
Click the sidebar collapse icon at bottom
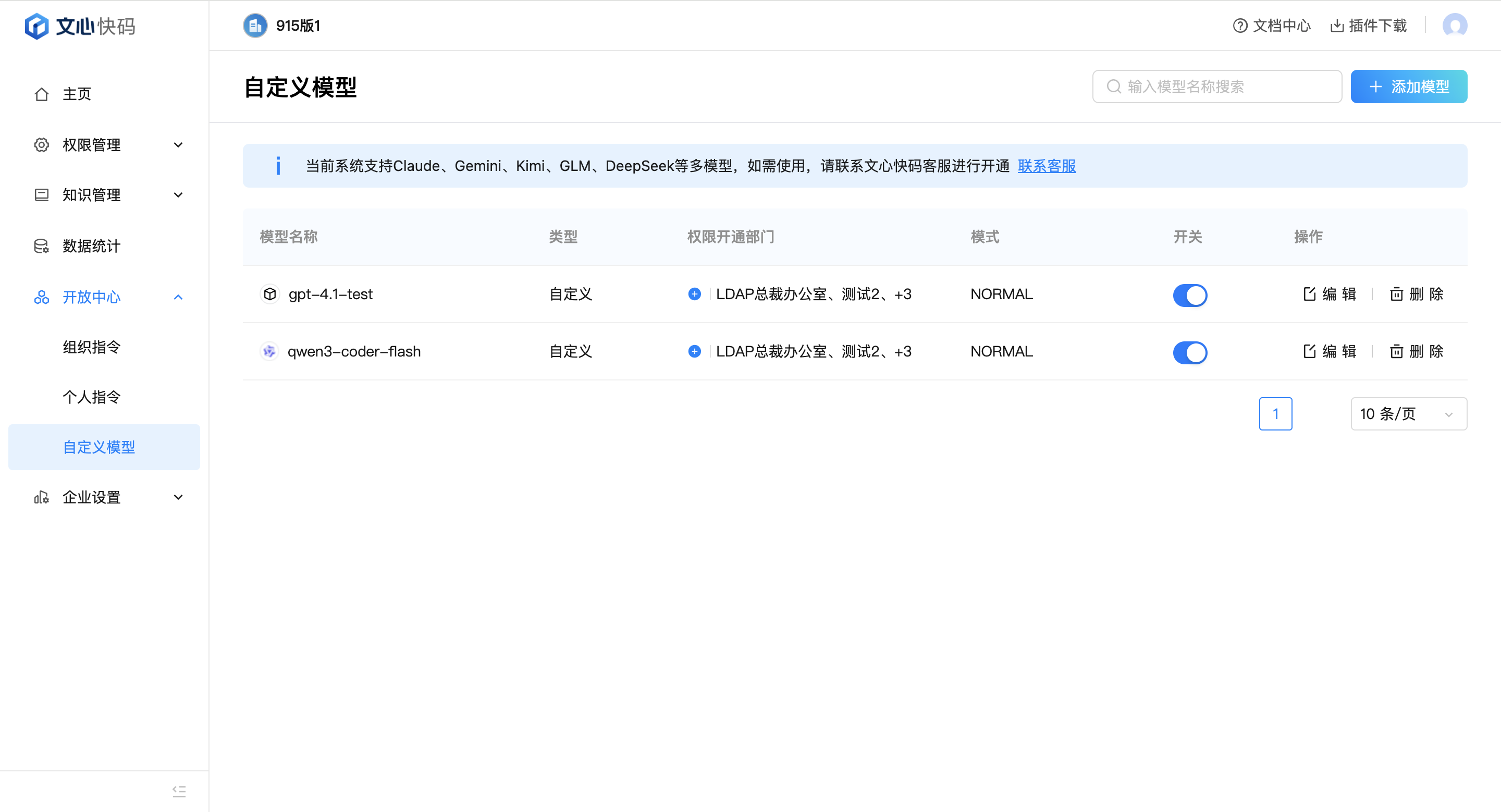[x=179, y=791]
